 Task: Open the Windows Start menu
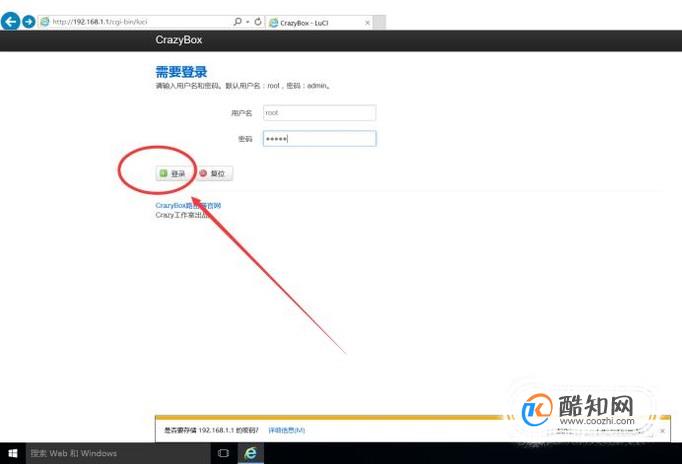point(13,453)
